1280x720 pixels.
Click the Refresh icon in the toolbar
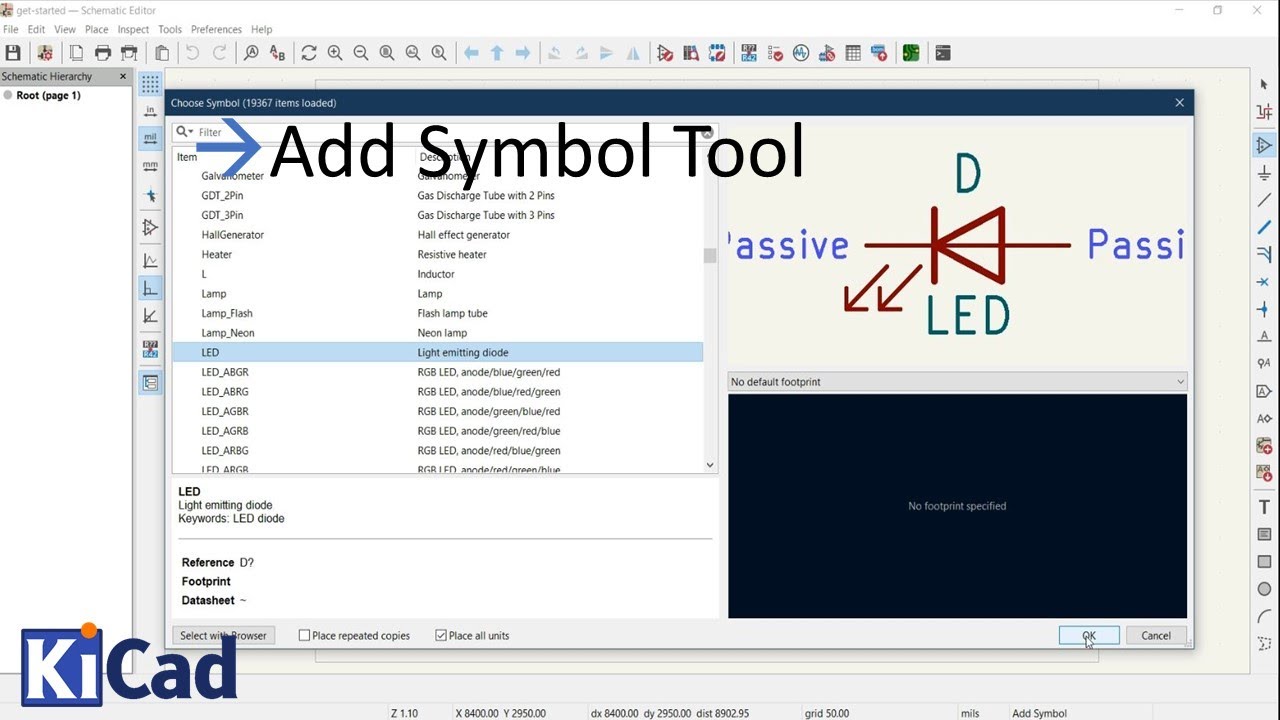pyautogui.click(x=309, y=53)
